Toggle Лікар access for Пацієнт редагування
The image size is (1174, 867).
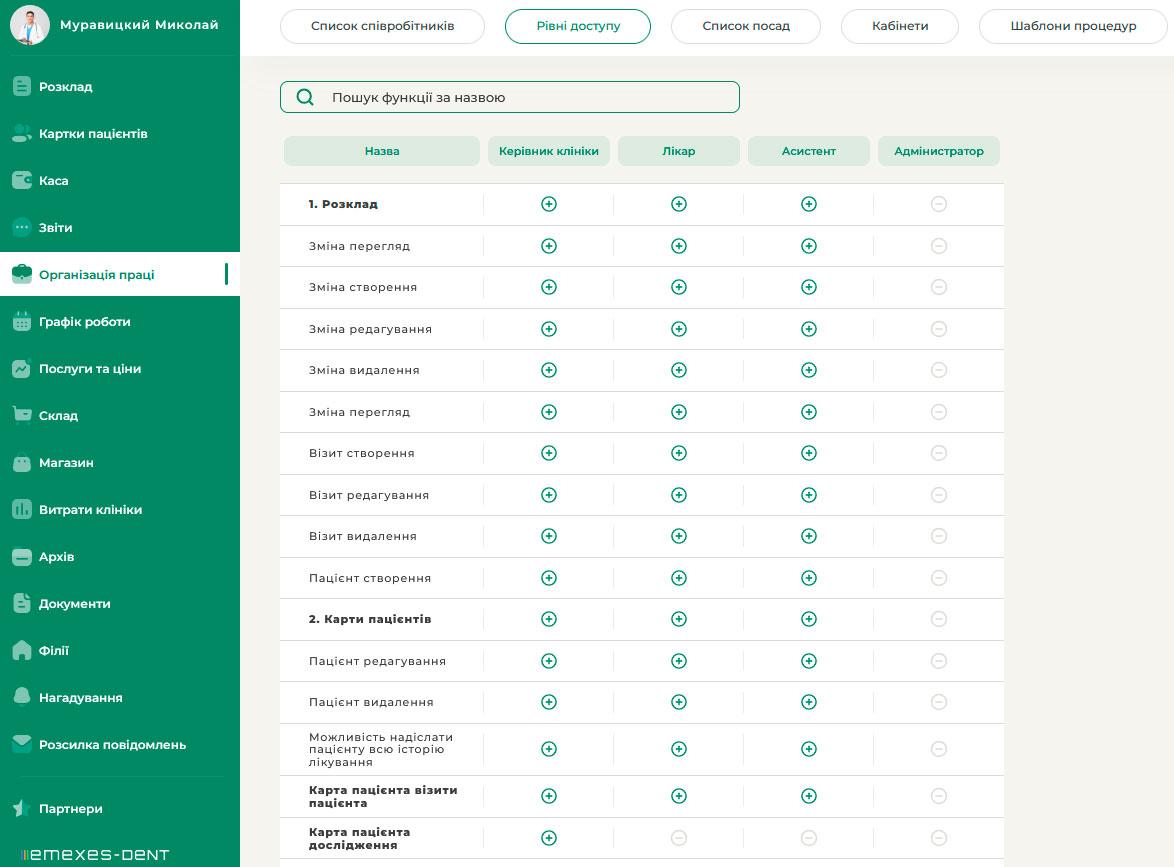tap(679, 661)
